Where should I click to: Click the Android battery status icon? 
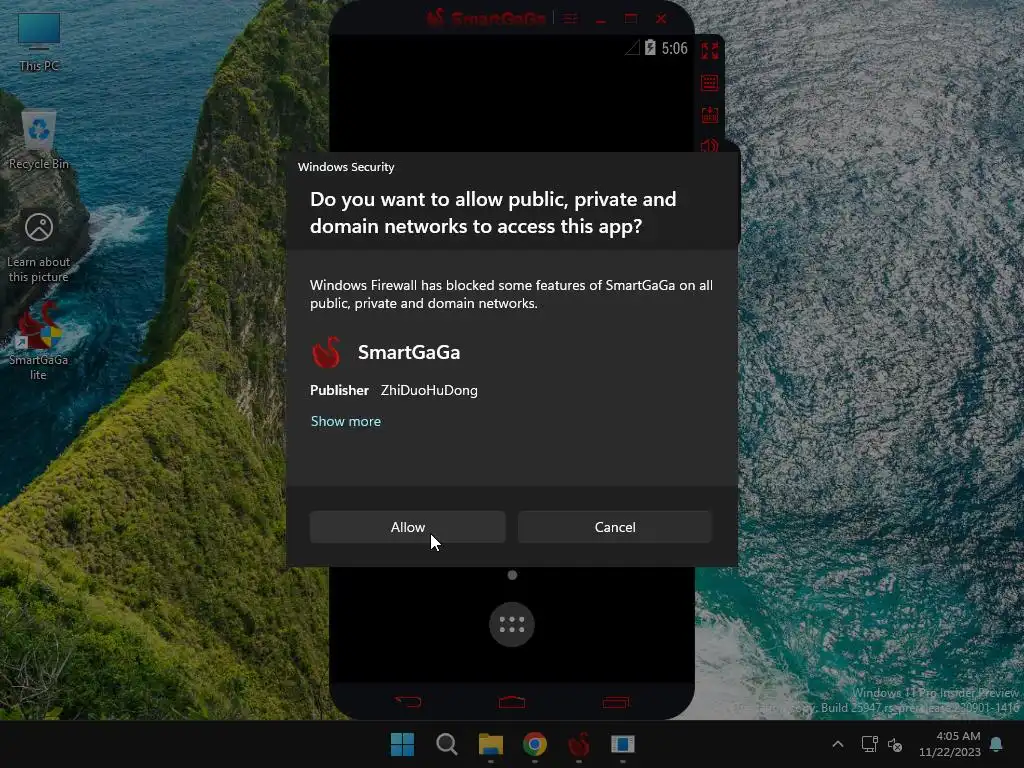point(650,48)
